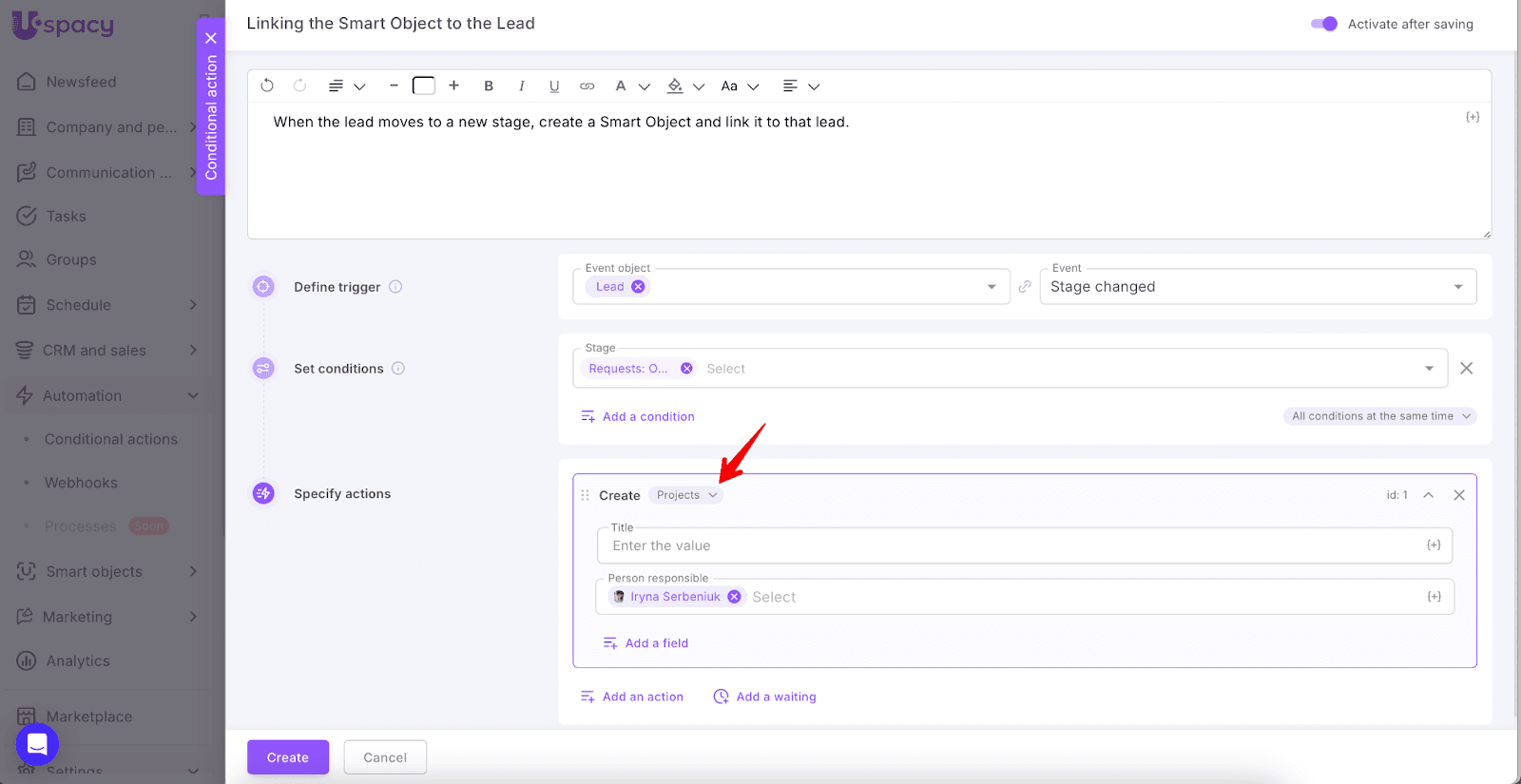Click the undo icon in editor toolbar

coord(267,86)
